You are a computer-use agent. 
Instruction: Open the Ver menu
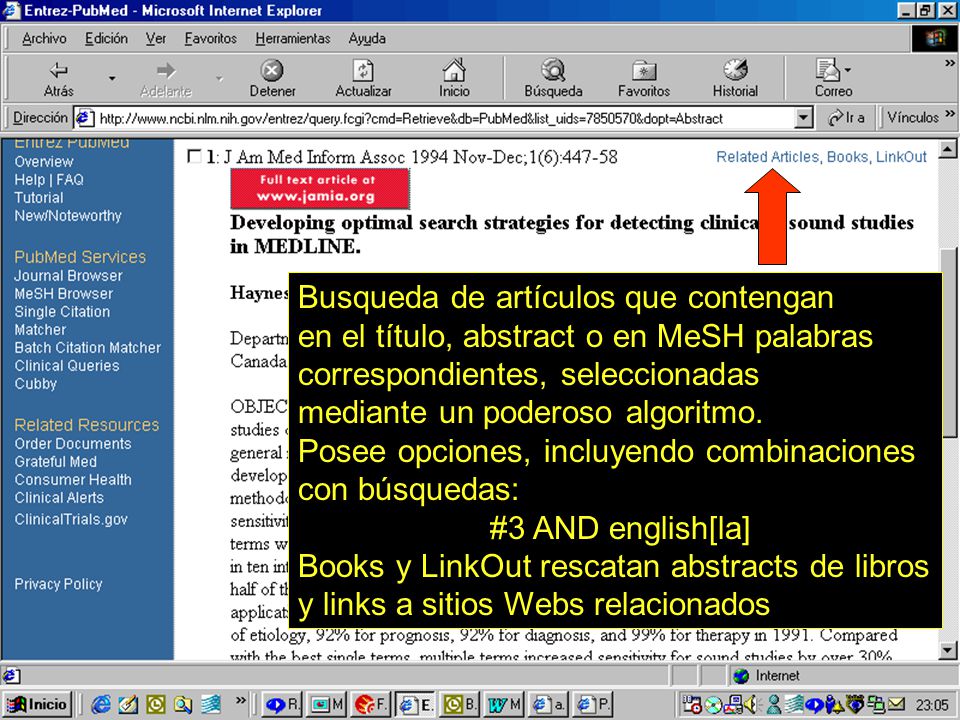(156, 39)
